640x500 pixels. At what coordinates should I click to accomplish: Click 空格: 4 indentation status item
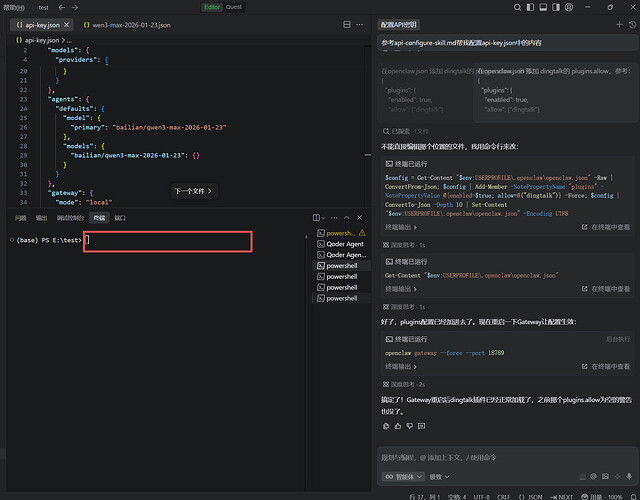(457, 497)
